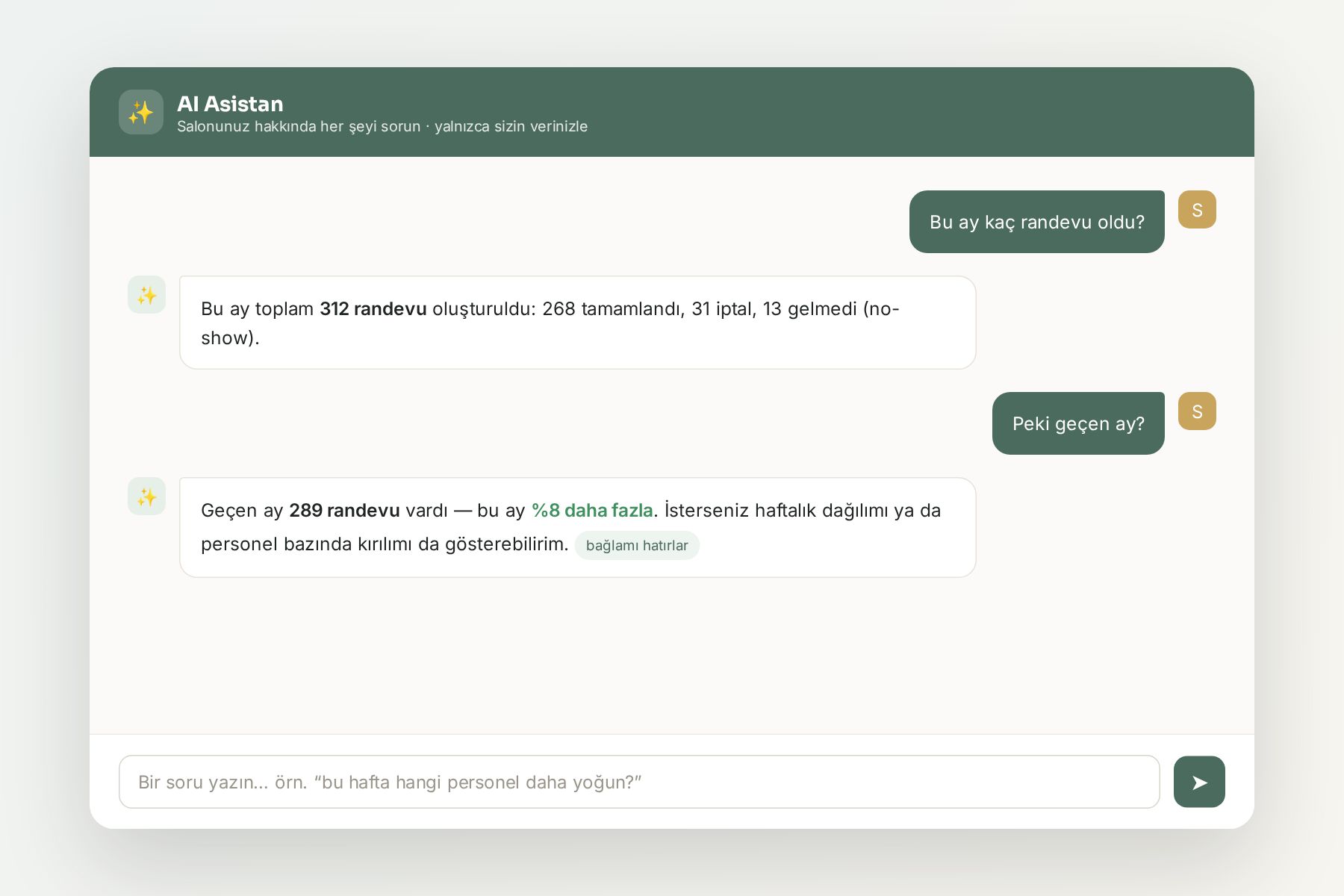This screenshot has width=1344, height=896.
Task: Click the 'Peki geçen ay?' message bubble
Action: click(x=1078, y=423)
